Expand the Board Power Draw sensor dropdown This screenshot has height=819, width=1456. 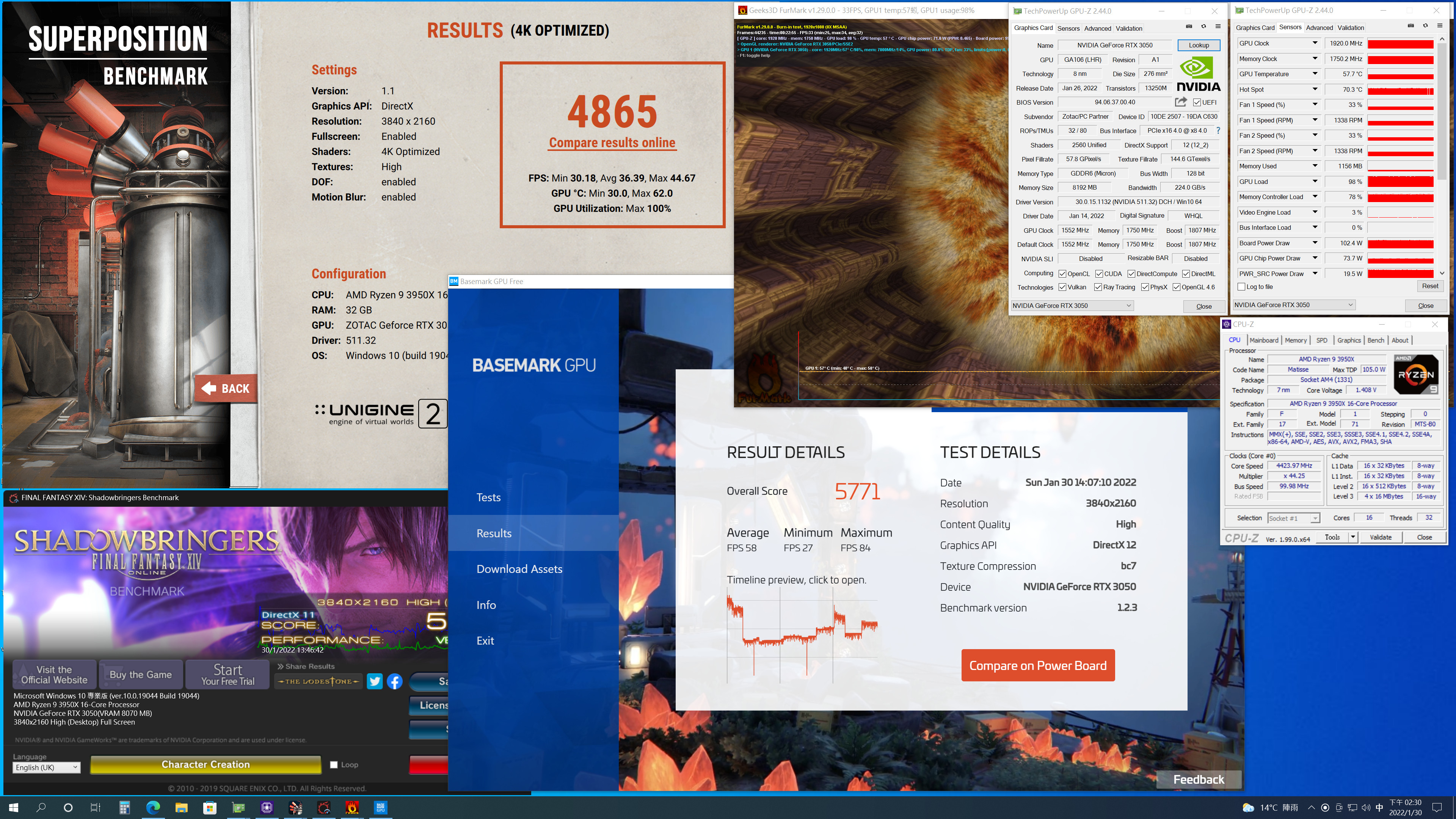1315,243
